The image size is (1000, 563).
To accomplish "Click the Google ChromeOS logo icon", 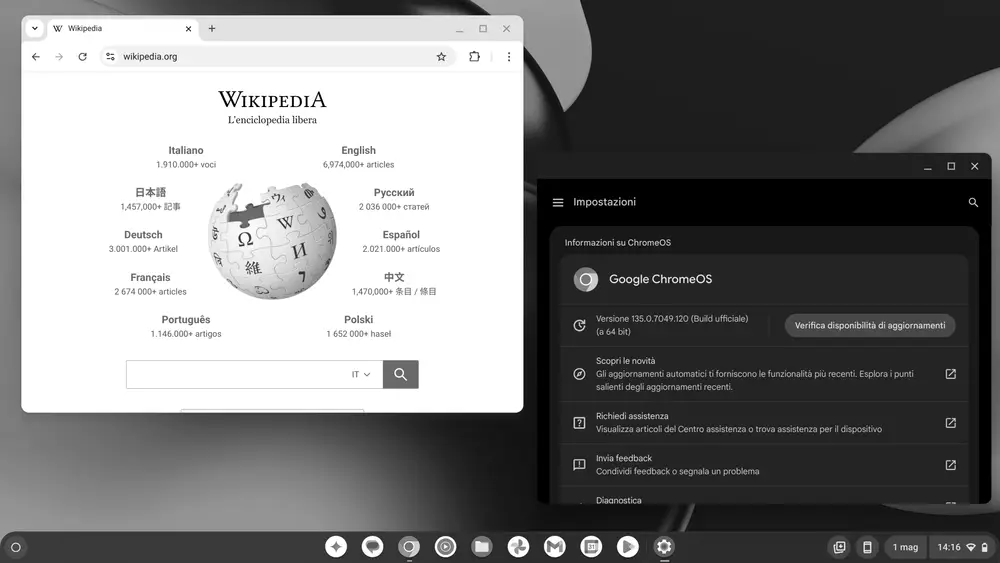I will (585, 279).
